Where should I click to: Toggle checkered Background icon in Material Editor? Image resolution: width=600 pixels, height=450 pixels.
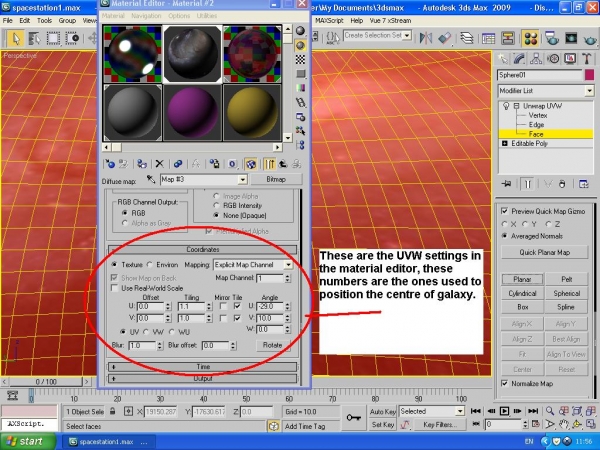300,59
